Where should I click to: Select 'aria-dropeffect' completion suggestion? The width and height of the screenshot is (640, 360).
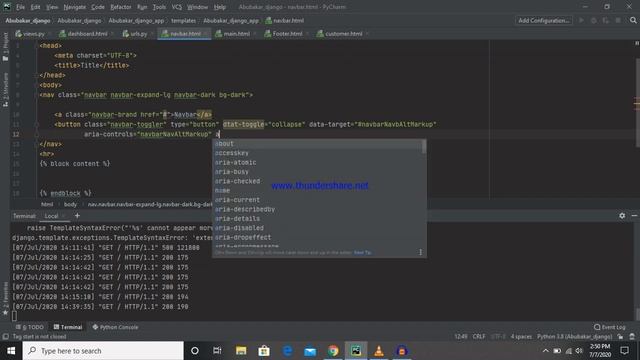(317, 238)
